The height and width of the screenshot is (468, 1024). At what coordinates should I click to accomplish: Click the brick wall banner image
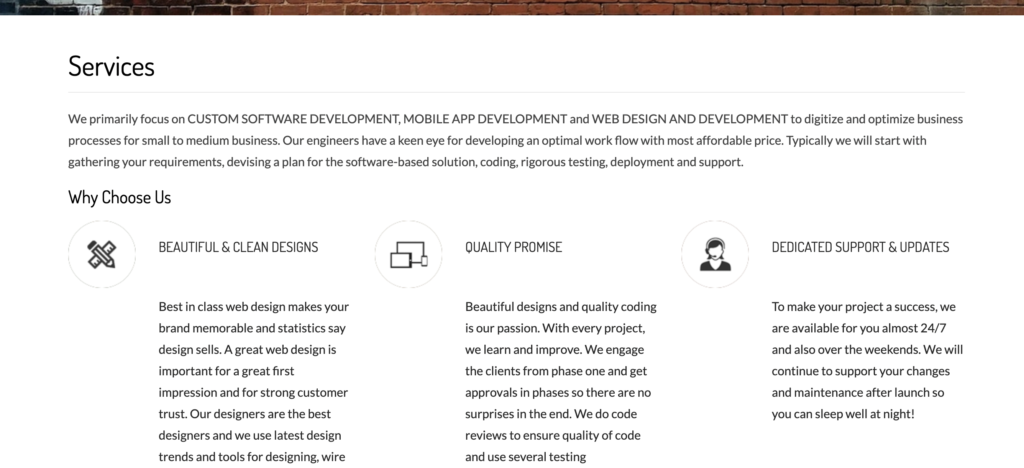tap(512, 7)
